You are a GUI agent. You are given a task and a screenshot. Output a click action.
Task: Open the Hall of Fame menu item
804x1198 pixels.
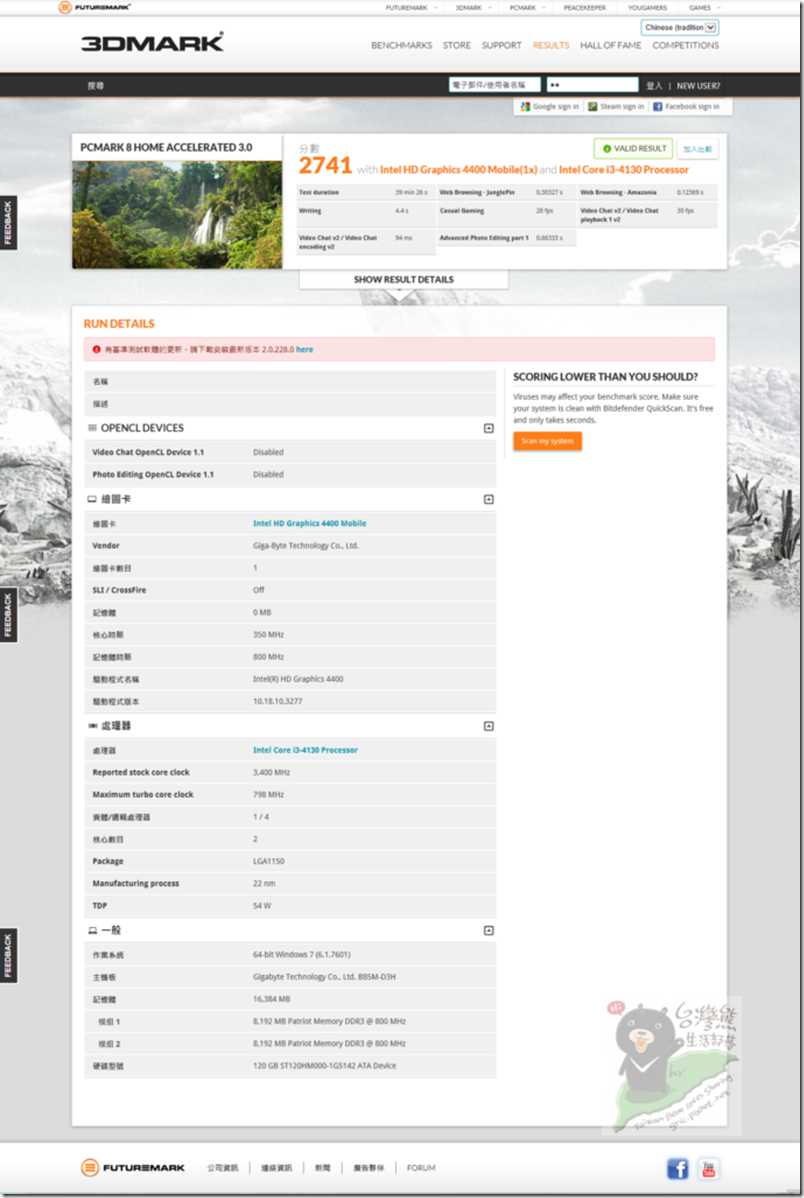(611, 46)
